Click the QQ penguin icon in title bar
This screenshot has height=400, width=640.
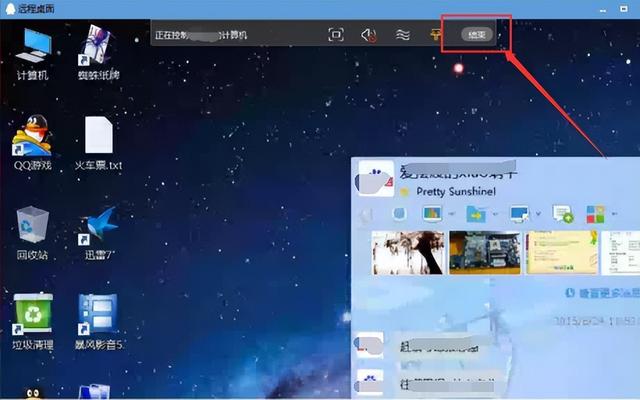coord(11,9)
